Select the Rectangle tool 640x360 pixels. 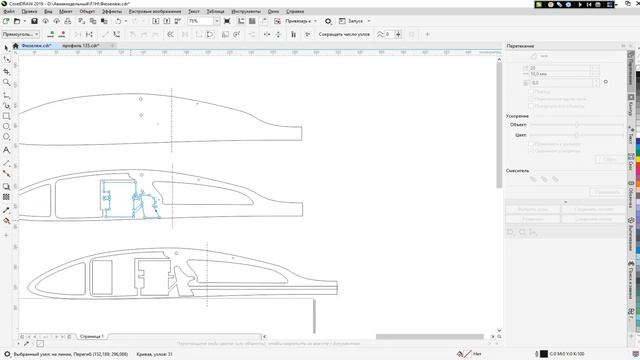point(6,116)
